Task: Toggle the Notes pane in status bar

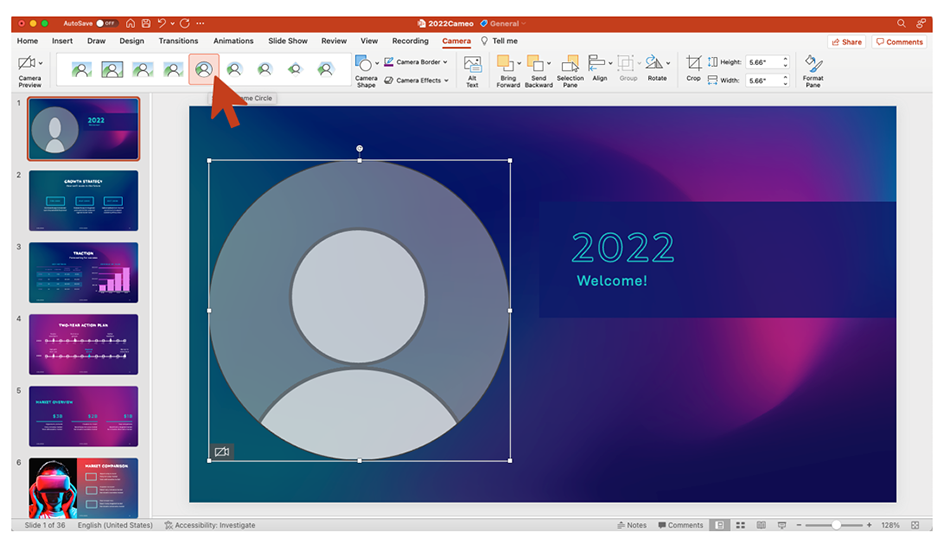Action: pyautogui.click(x=632, y=525)
